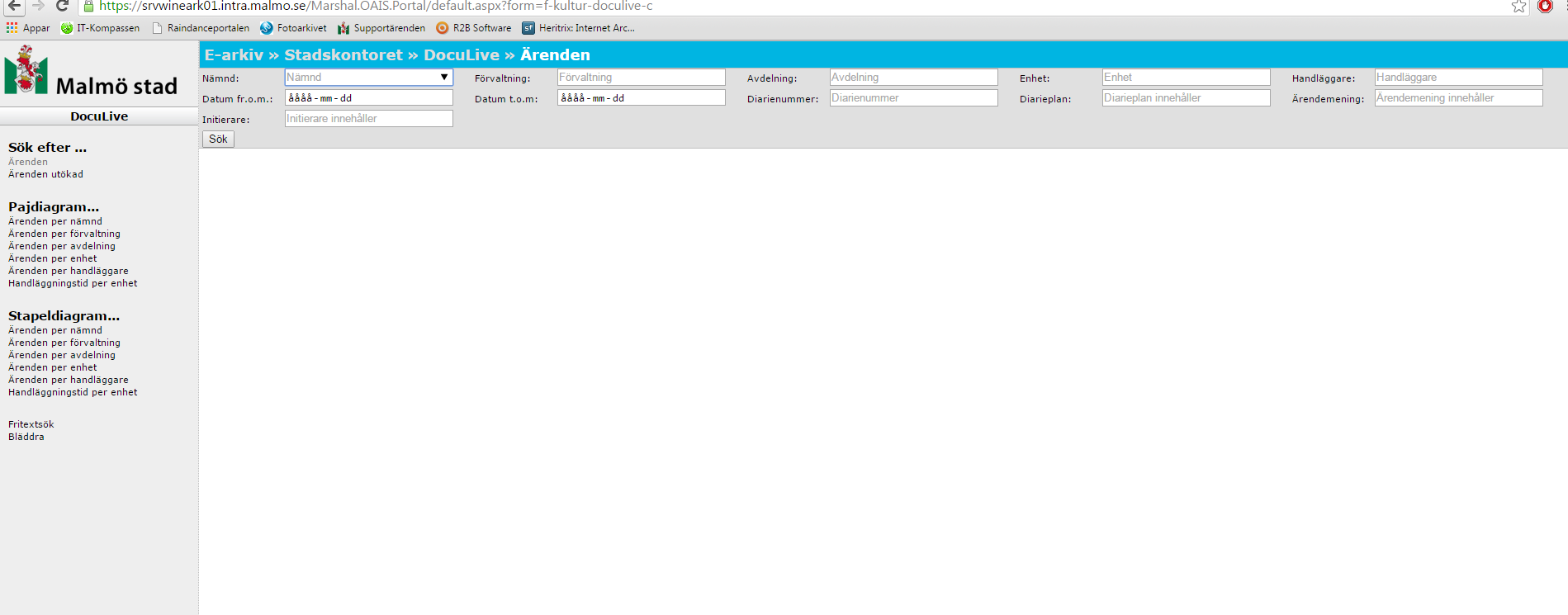This screenshot has width=1568, height=615.
Task: Open Pajdiagram Ärenden per nämnd
Action: click(55, 221)
